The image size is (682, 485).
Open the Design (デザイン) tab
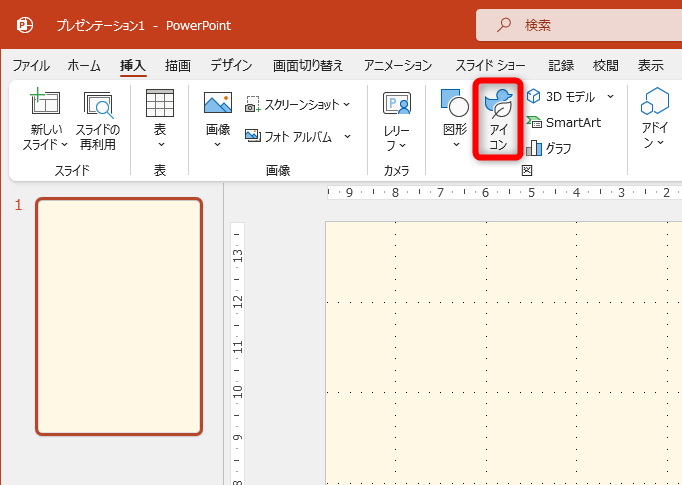click(x=231, y=66)
